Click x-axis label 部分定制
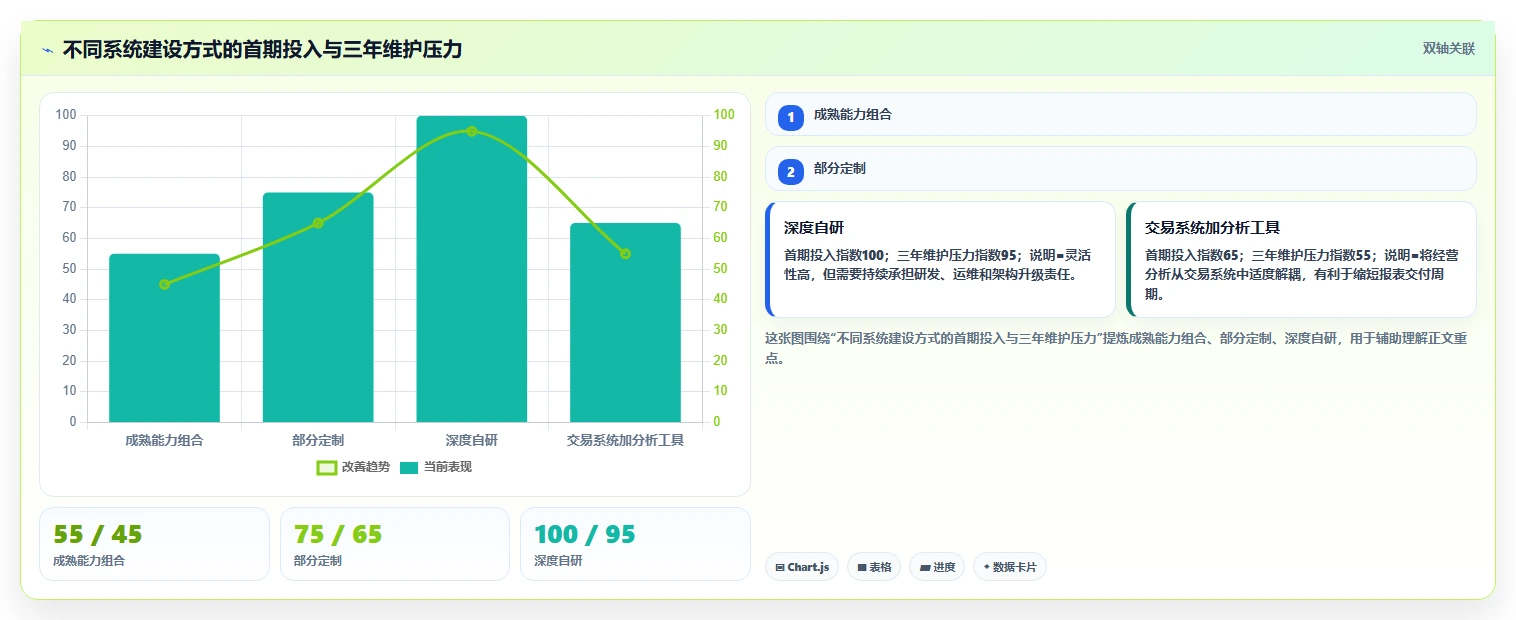The image size is (1516, 620). click(318, 440)
